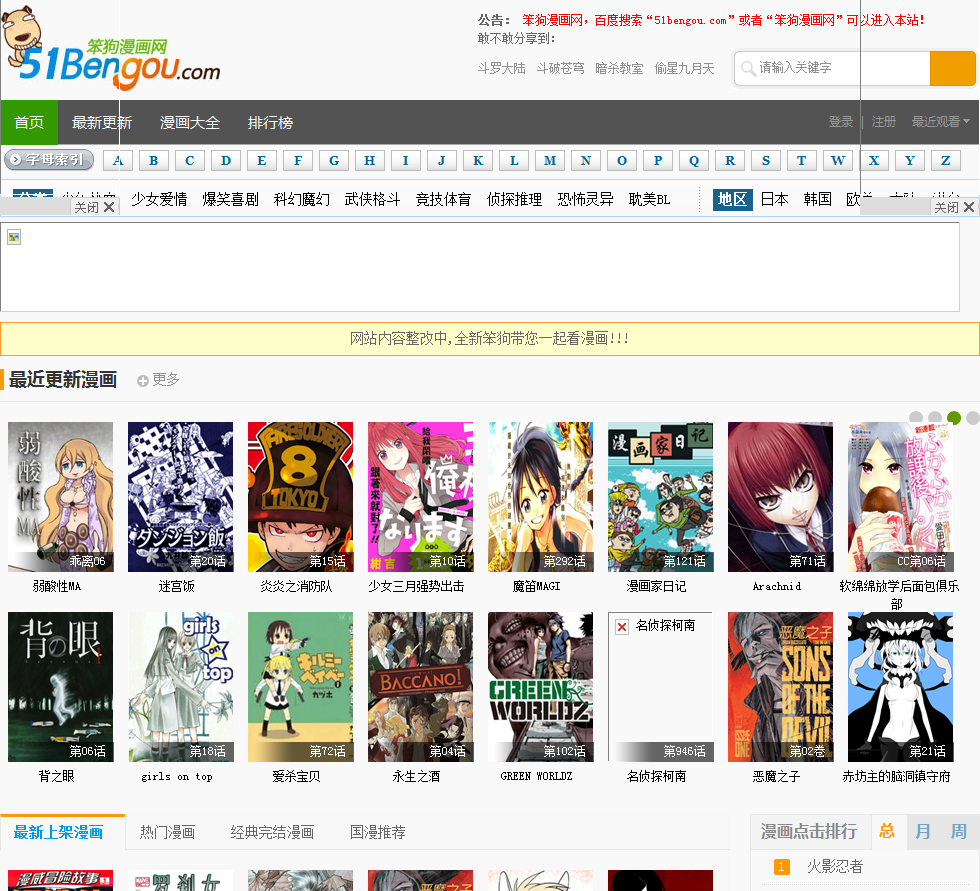
Task: Select the last grey carousel dot
Action: click(x=973, y=417)
